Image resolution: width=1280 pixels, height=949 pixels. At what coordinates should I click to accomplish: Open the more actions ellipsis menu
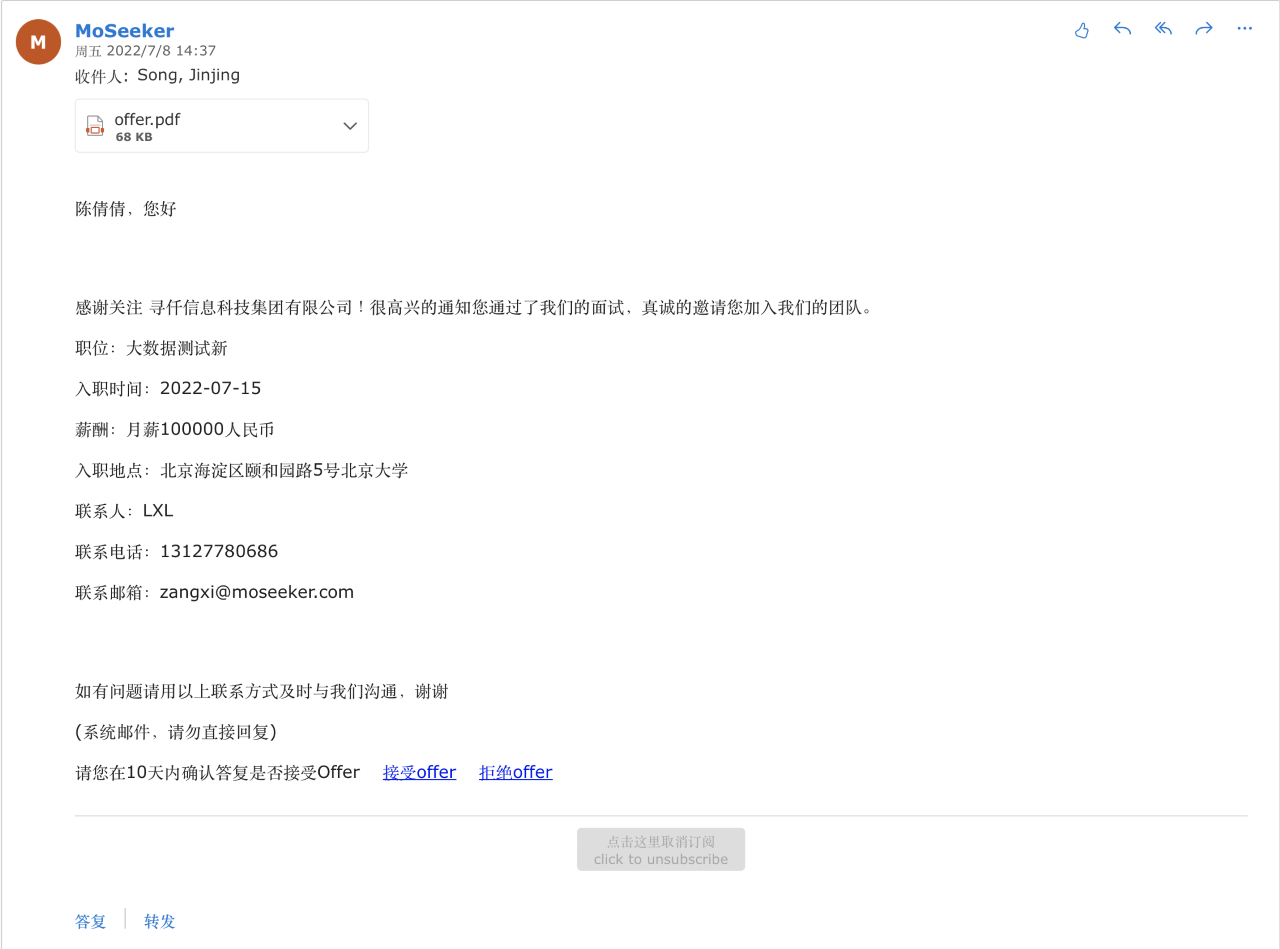point(1245,29)
